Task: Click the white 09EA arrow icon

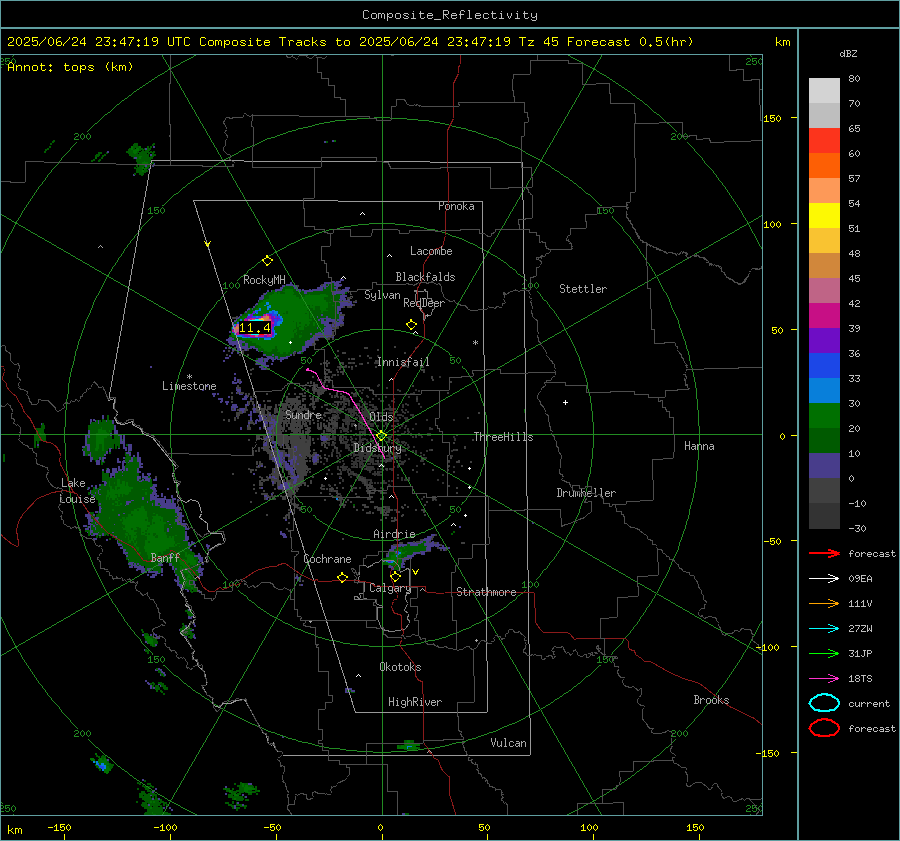Action: (824, 579)
